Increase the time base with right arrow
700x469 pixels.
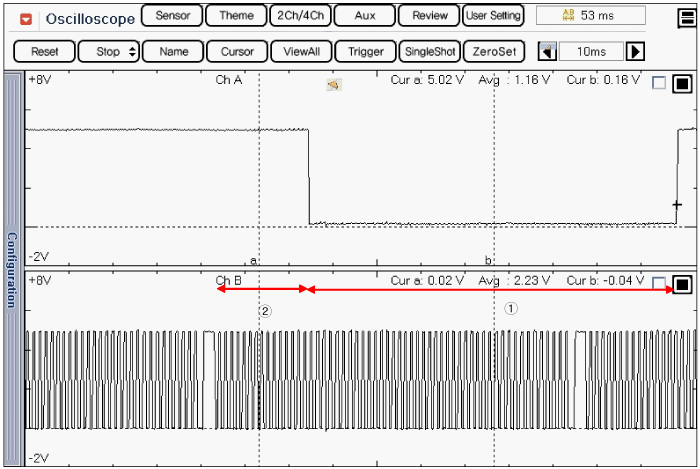(635, 51)
